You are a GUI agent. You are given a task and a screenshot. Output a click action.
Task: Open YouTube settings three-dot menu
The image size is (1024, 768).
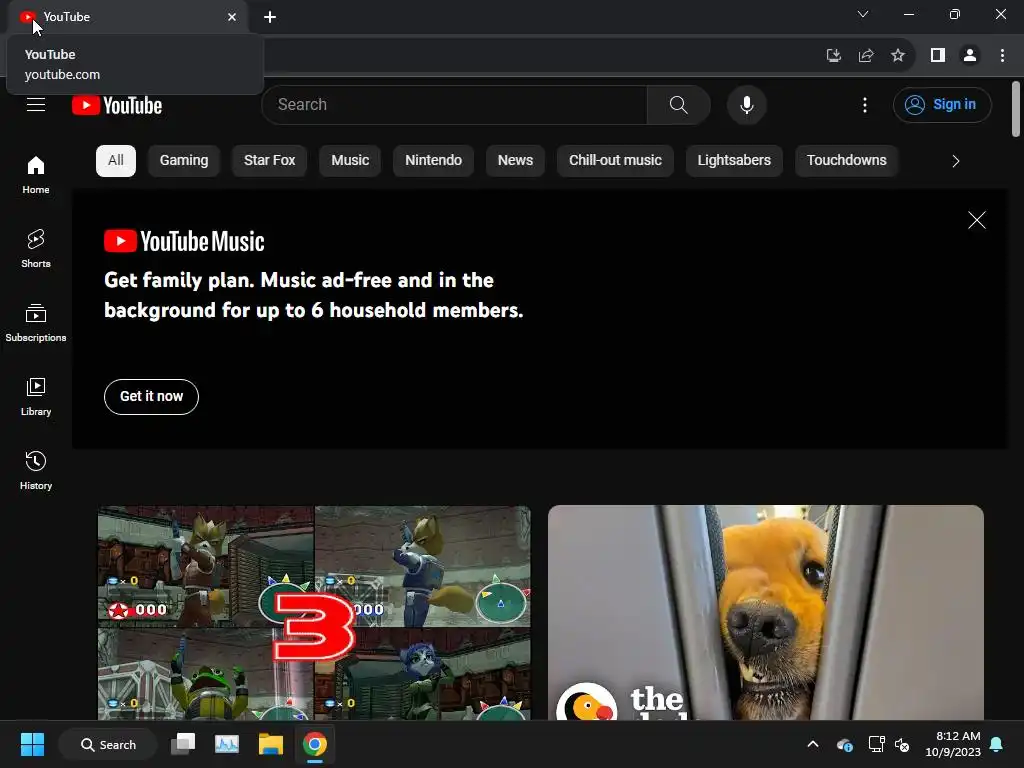click(x=865, y=105)
